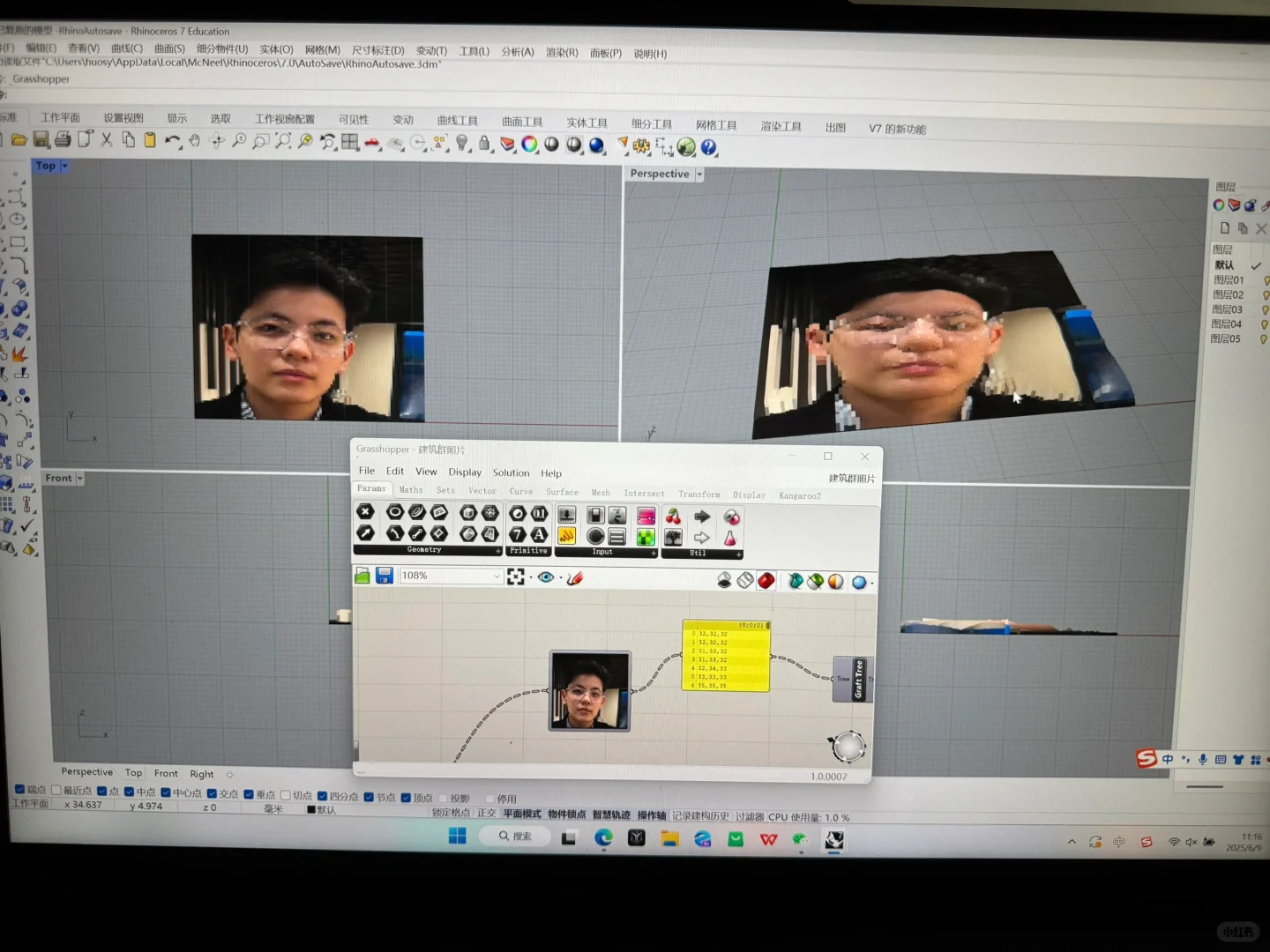Click the red sketch pencil icon in Grasshopper
This screenshot has height=952, width=1270.
click(x=575, y=577)
